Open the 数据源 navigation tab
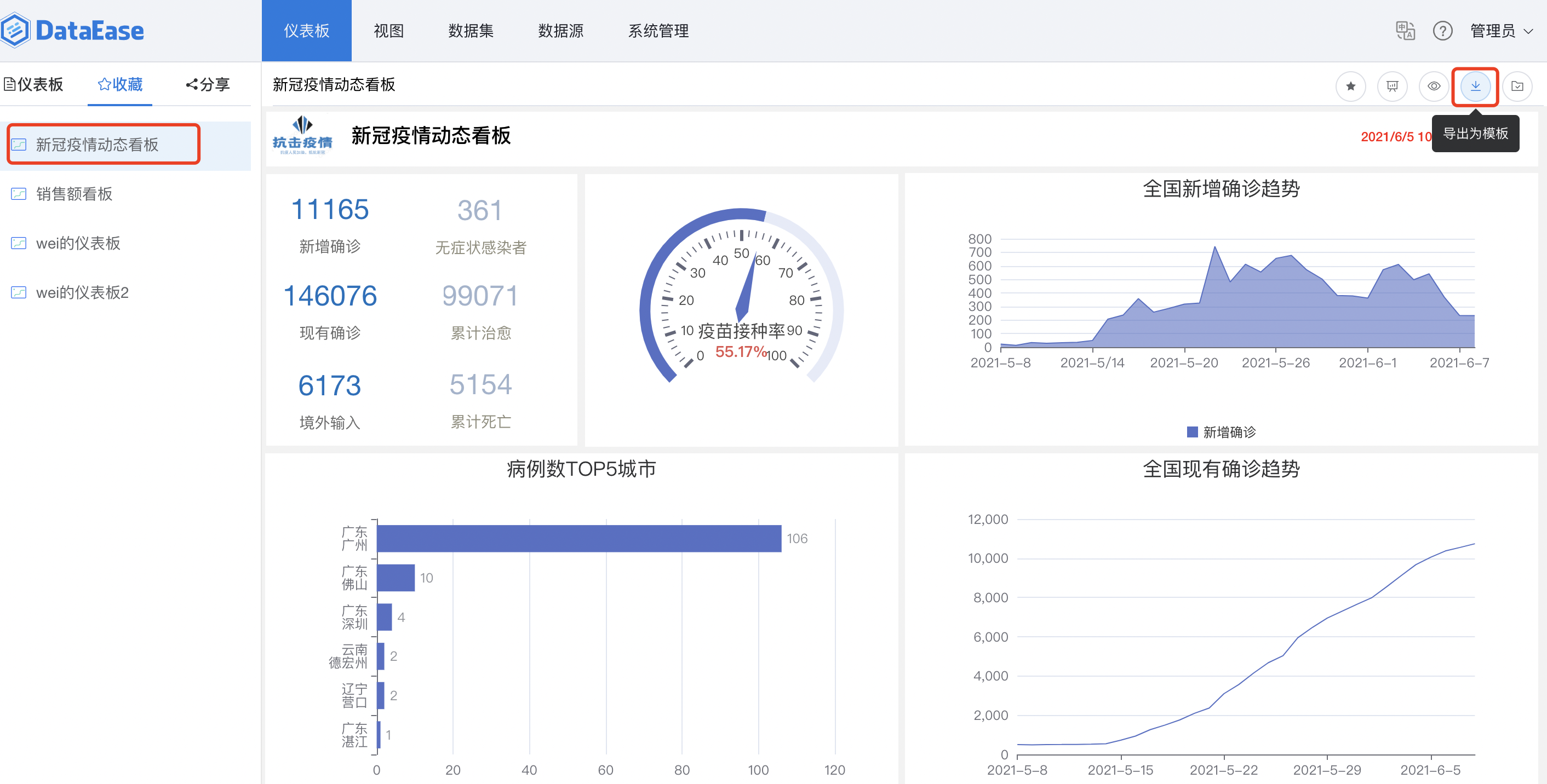 (560, 31)
